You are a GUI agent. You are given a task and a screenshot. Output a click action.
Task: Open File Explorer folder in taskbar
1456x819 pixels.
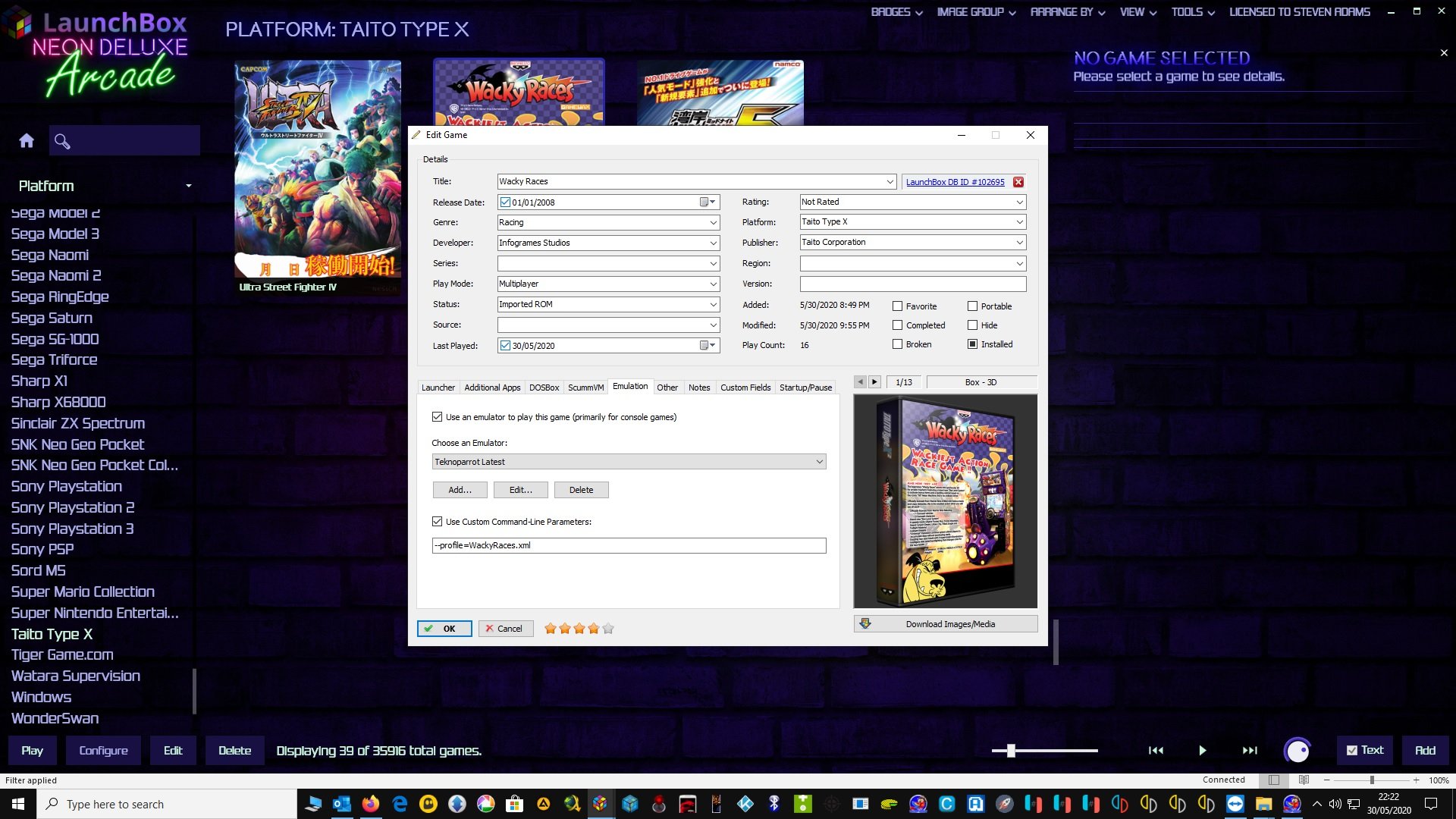(x=1263, y=804)
